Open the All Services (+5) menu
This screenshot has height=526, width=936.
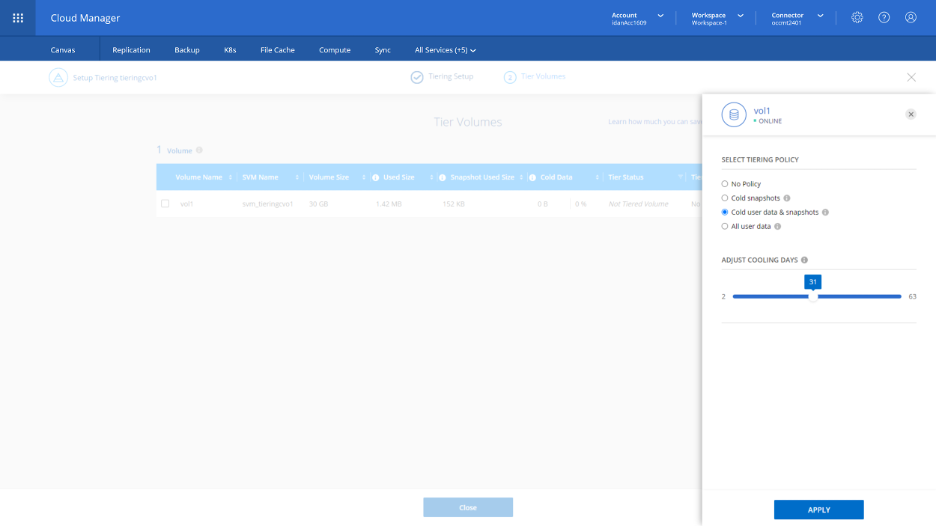[445, 50]
